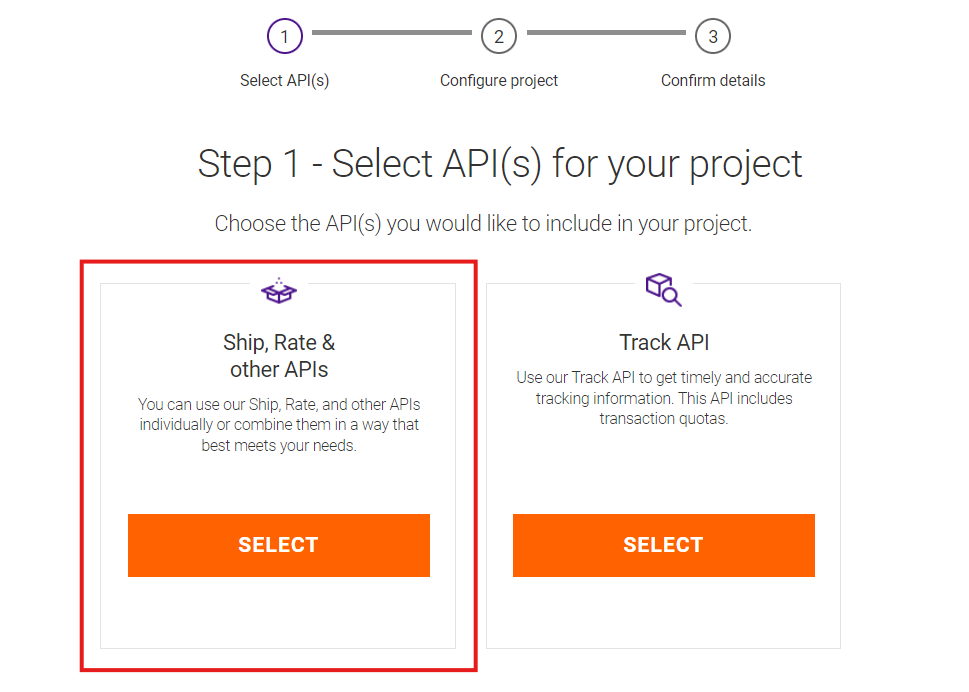This screenshot has width=969, height=692.
Task: Click the 'Ship, Rate & other APIs' card title
Action: click(278, 356)
